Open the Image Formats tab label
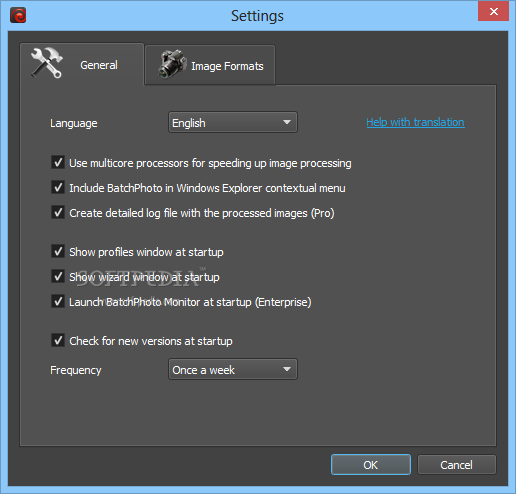The height and width of the screenshot is (494, 516). (x=227, y=66)
